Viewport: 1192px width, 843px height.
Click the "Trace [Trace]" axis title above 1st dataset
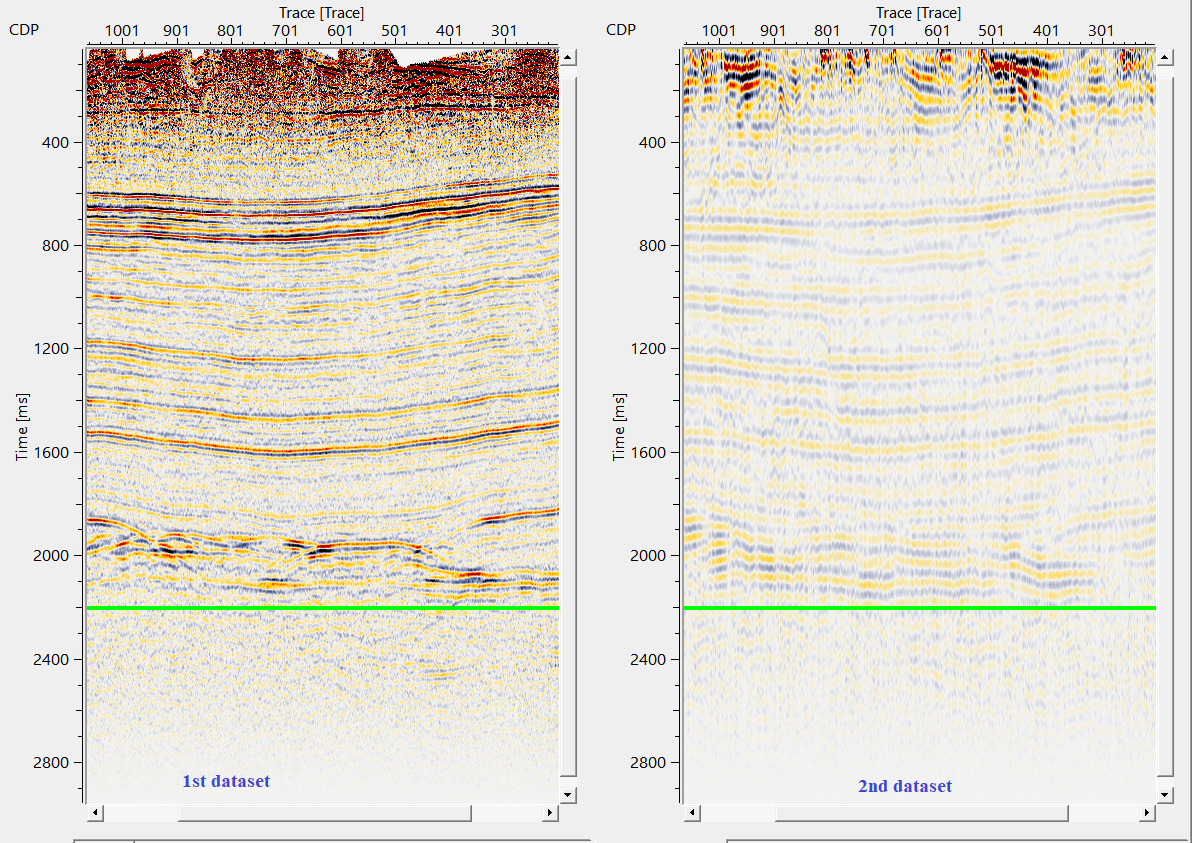[x=322, y=13]
